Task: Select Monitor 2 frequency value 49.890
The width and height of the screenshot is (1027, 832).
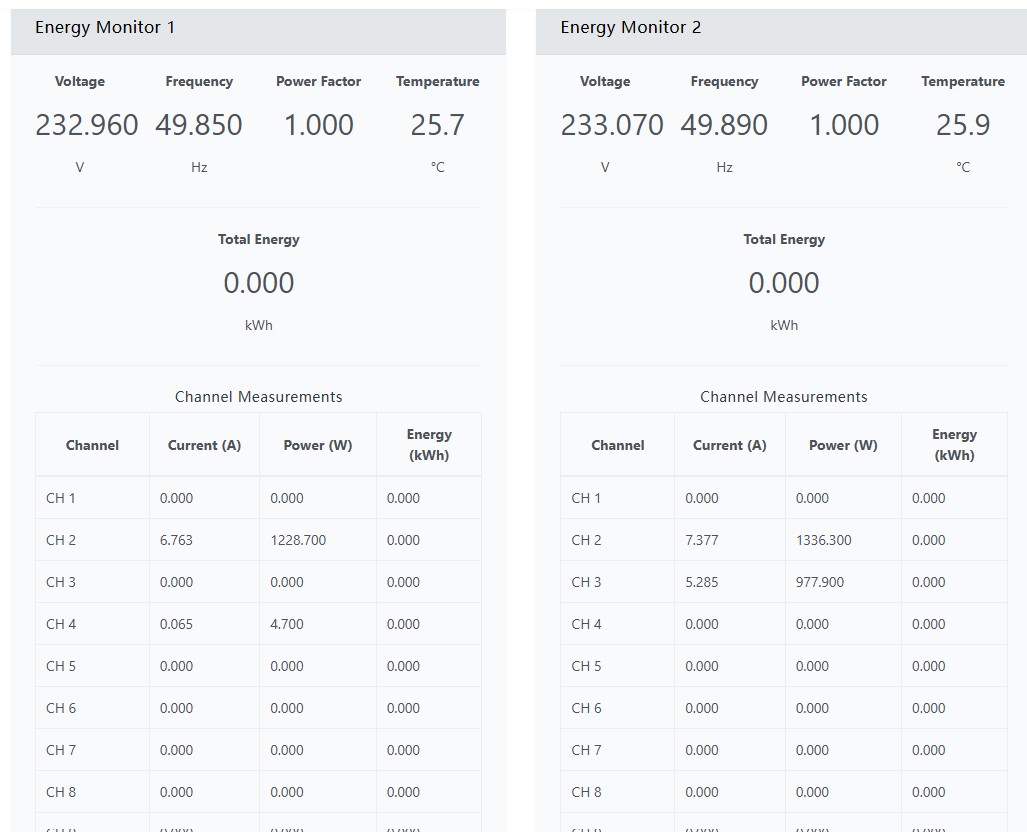Action: pos(724,124)
